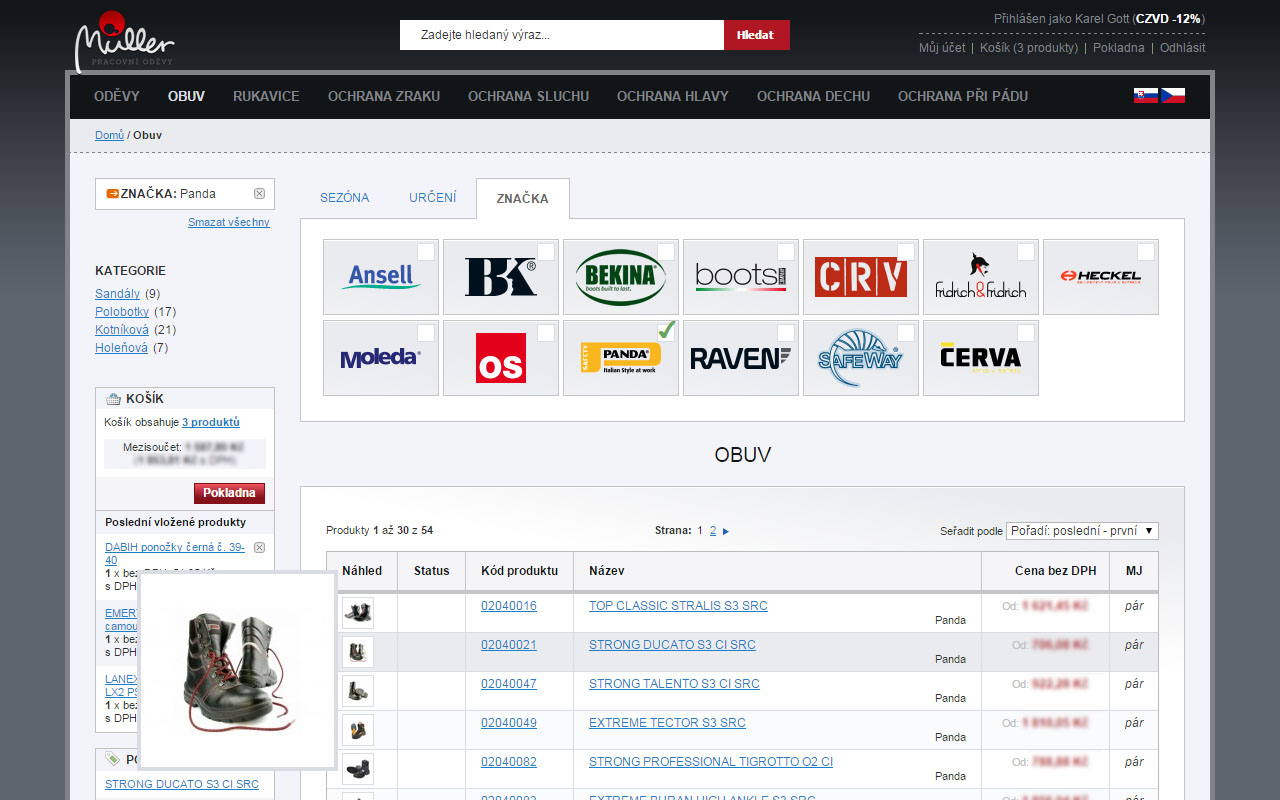1280x800 pixels.
Task: Click the red Pokladna button
Action: coord(230,493)
